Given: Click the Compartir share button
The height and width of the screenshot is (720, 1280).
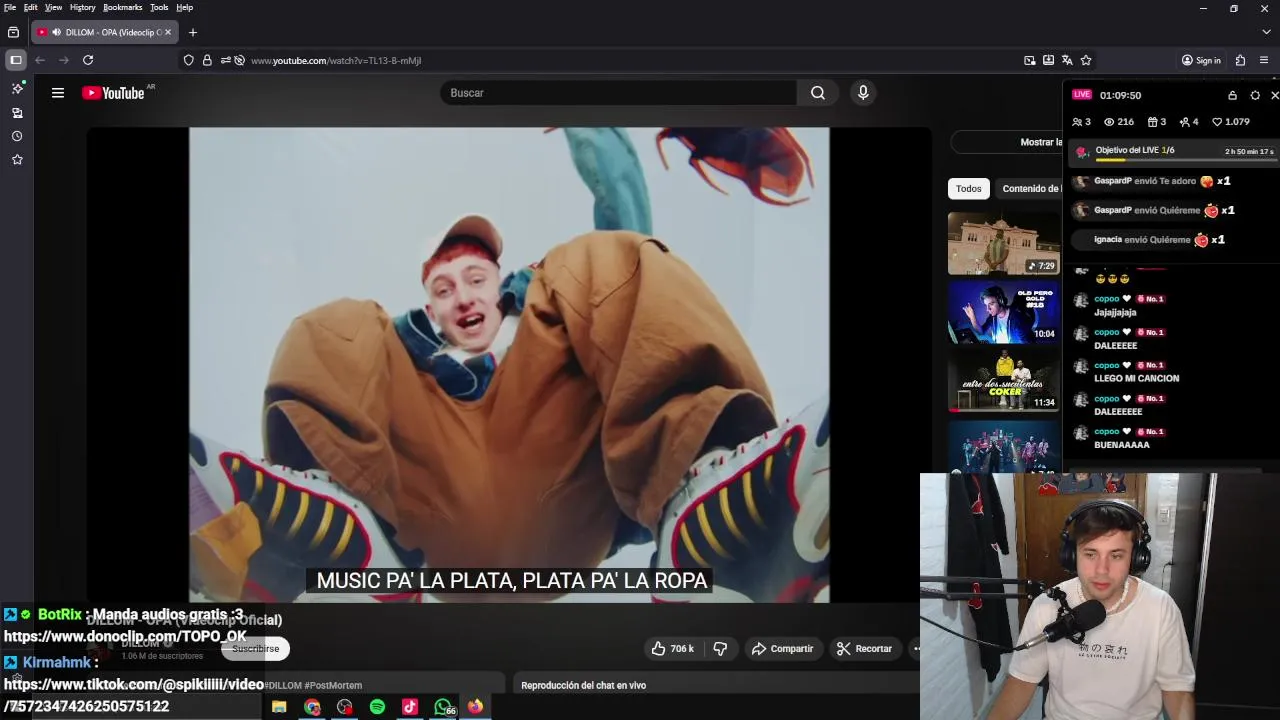Looking at the screenshot, I should (782, 649).
